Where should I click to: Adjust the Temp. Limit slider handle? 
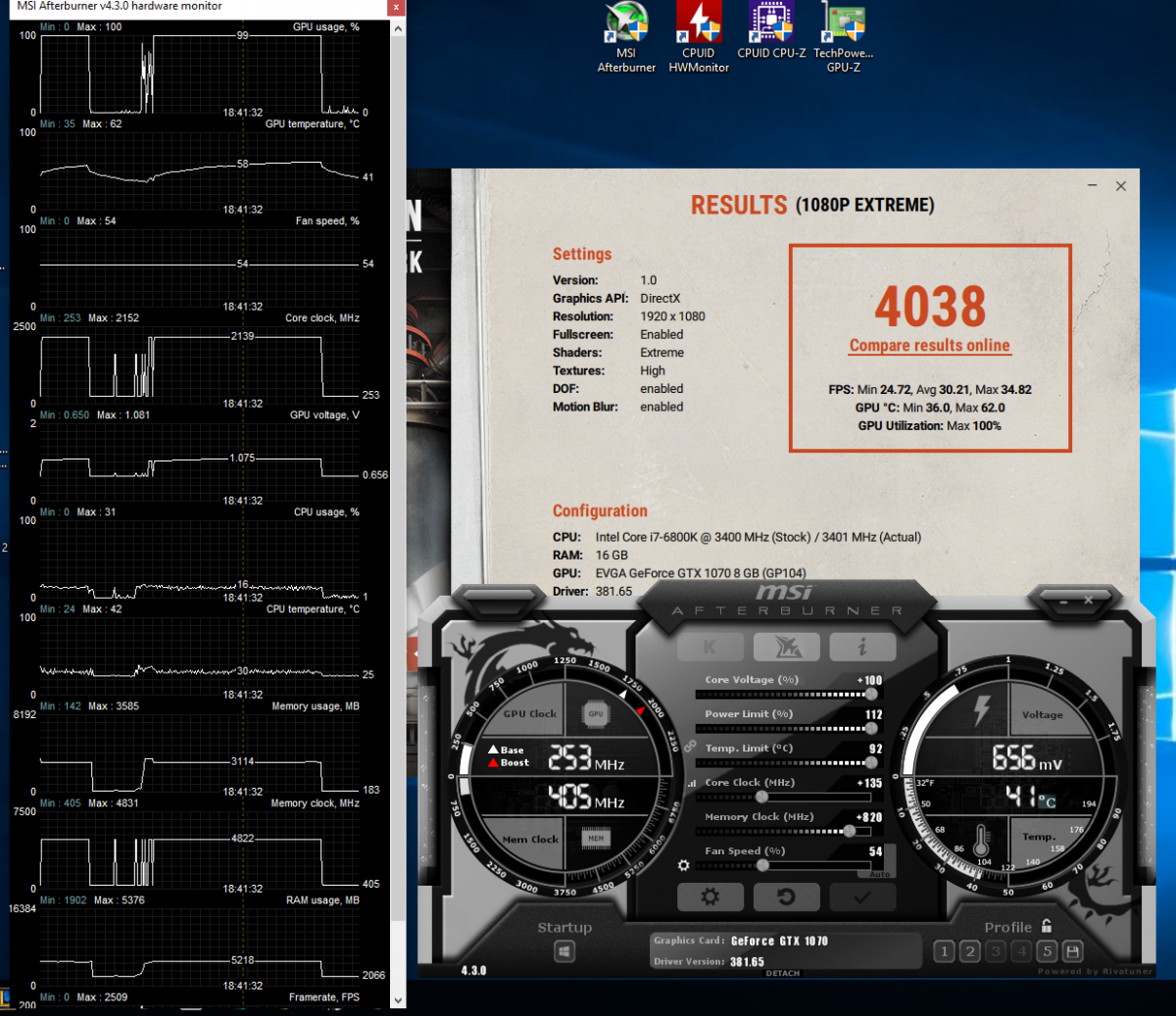click(x=871, y=762)
